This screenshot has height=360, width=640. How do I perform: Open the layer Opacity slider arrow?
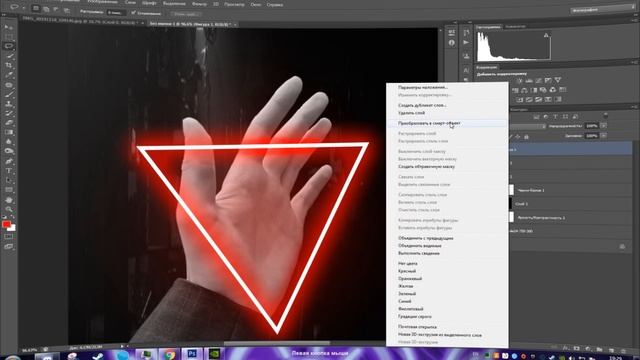(x=604, y=126)
